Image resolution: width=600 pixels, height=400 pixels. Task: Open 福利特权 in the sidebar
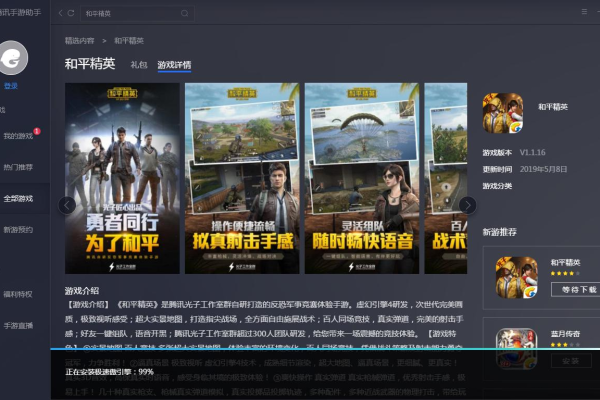pos(18,294)
